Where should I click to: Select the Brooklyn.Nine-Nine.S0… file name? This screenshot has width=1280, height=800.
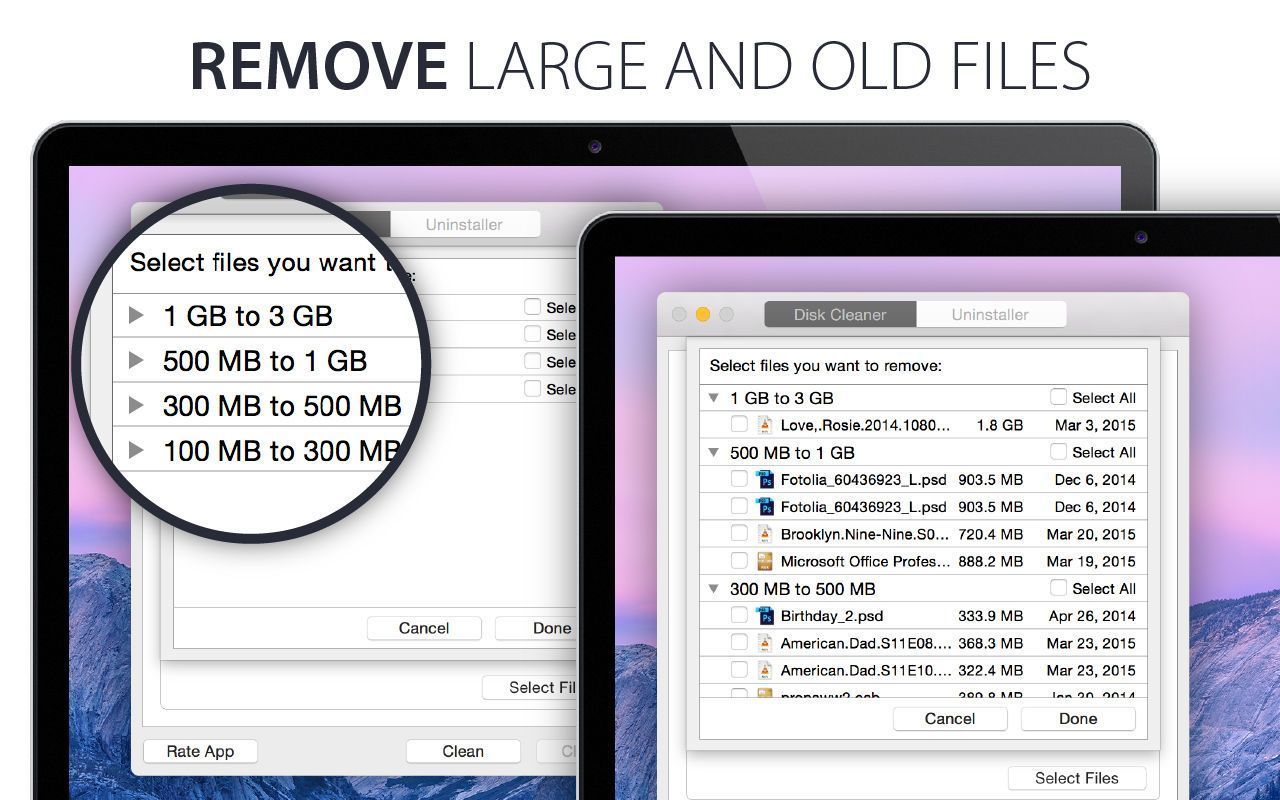pos(865,534)
